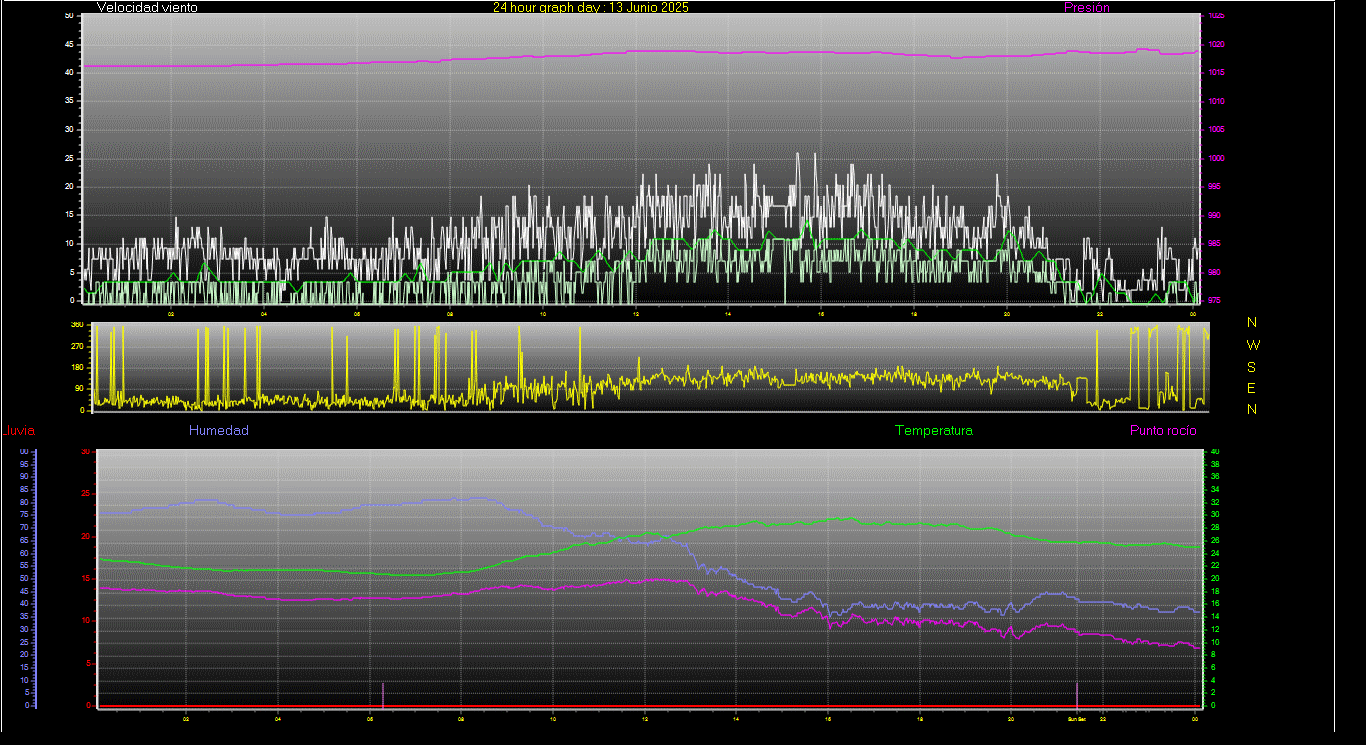Click 'Sun Set' on the bottom time axis
This screenshot has width=1366, height=745.
(1076, 719)
